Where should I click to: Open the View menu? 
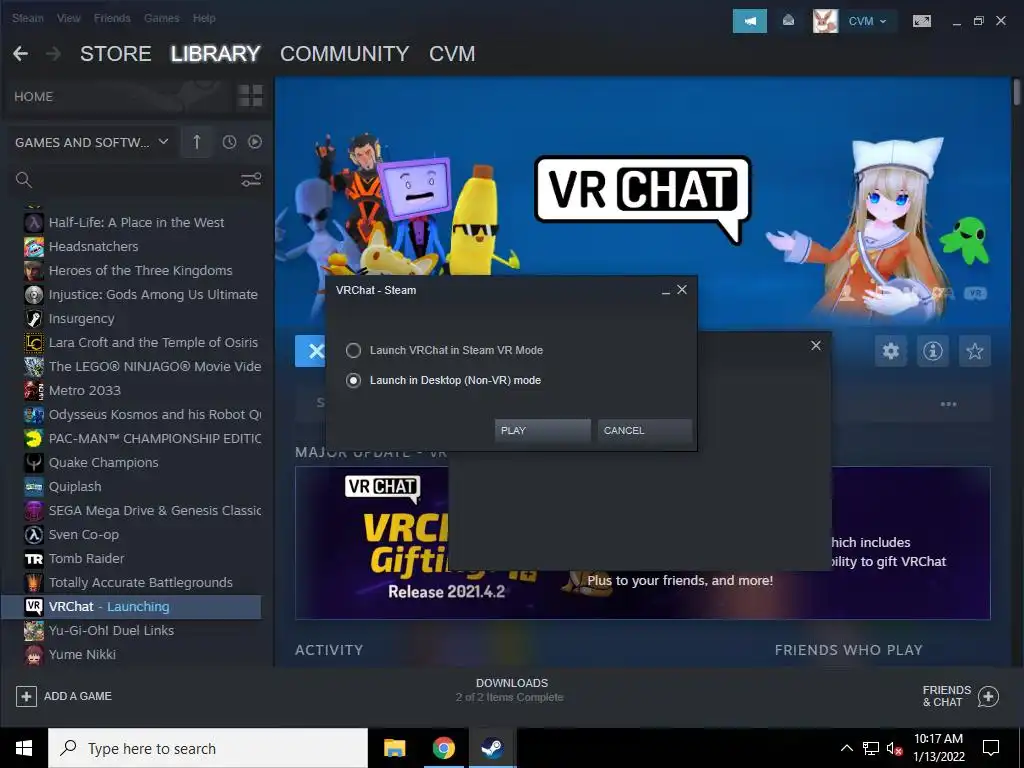coord(68,18)
